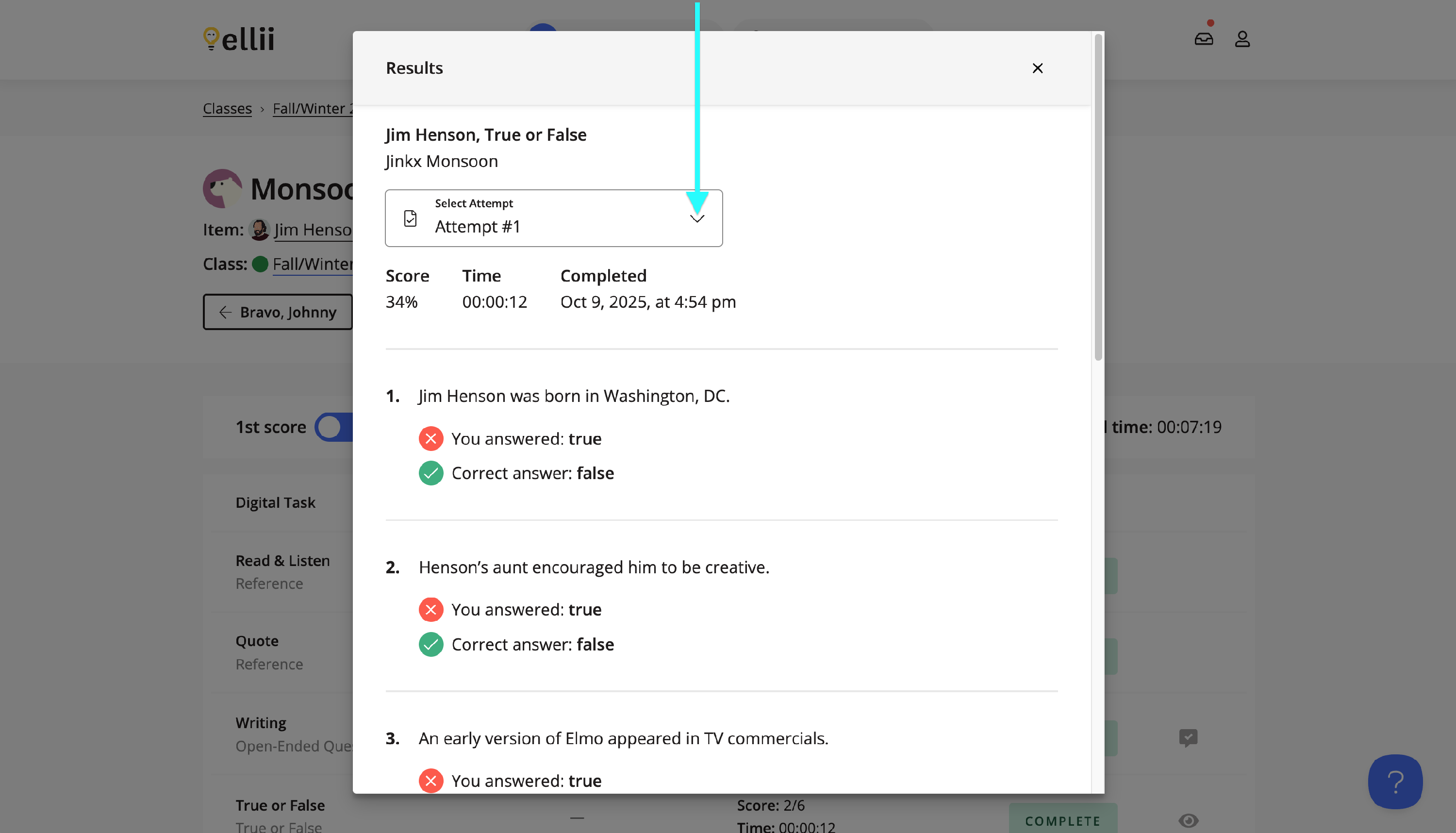1456x833 pixels.
Task: Open the help question mark button
Action: (x=1394, y=781)
